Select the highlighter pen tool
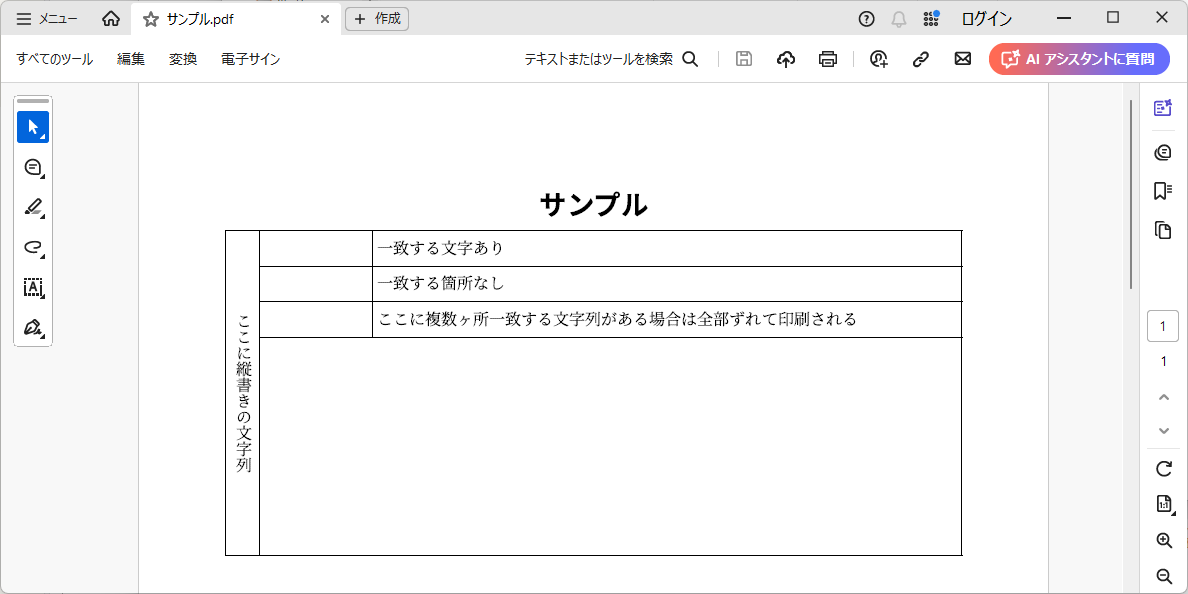Image resolution: width=1188 pixels, height=594 pixels. pos(33,207)
